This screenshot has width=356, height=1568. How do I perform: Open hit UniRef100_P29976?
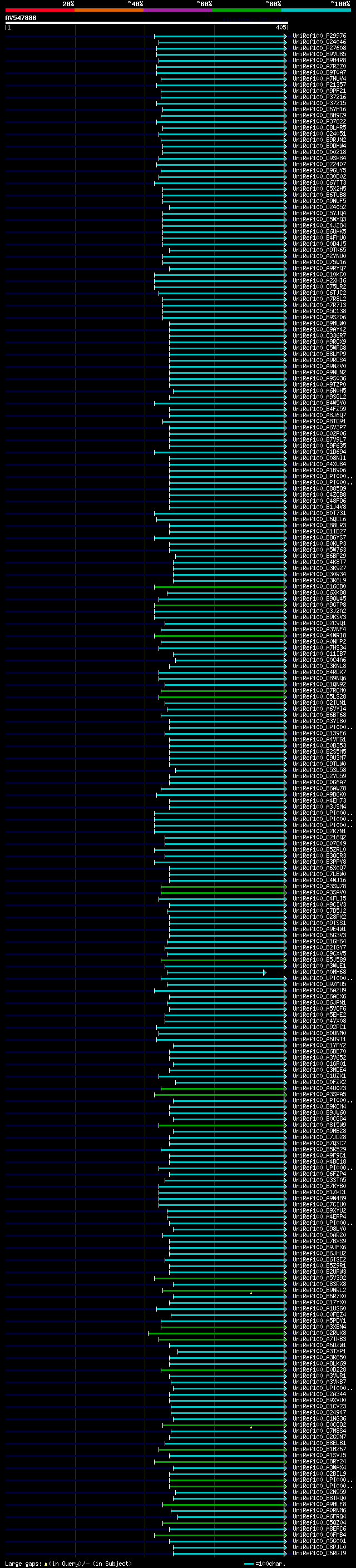(x=319, y=36)
